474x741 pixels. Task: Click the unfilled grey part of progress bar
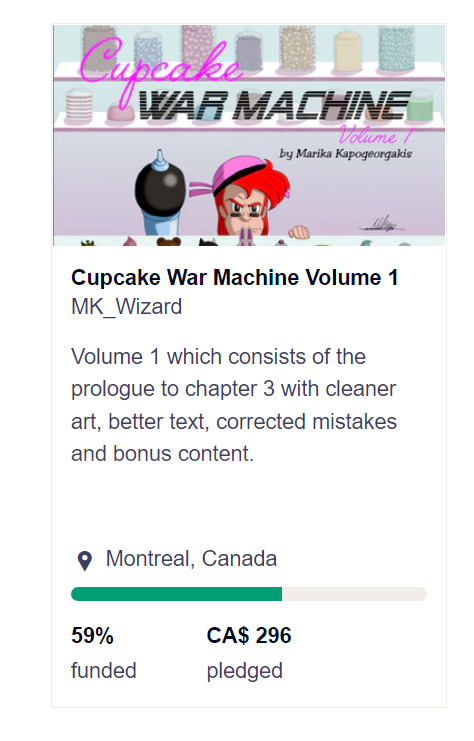tap(354, 594)
